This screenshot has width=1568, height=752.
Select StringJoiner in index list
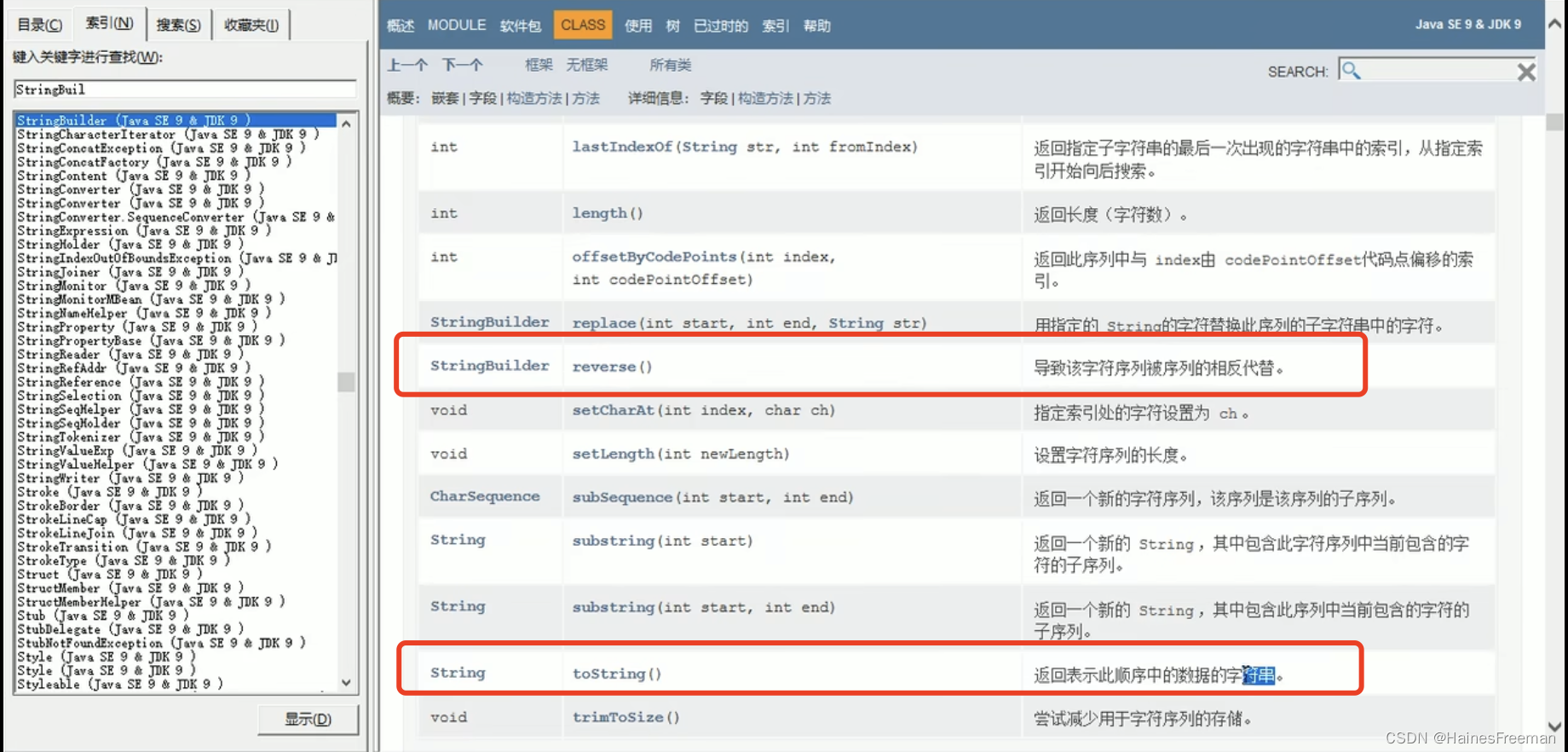pos(130,272)
